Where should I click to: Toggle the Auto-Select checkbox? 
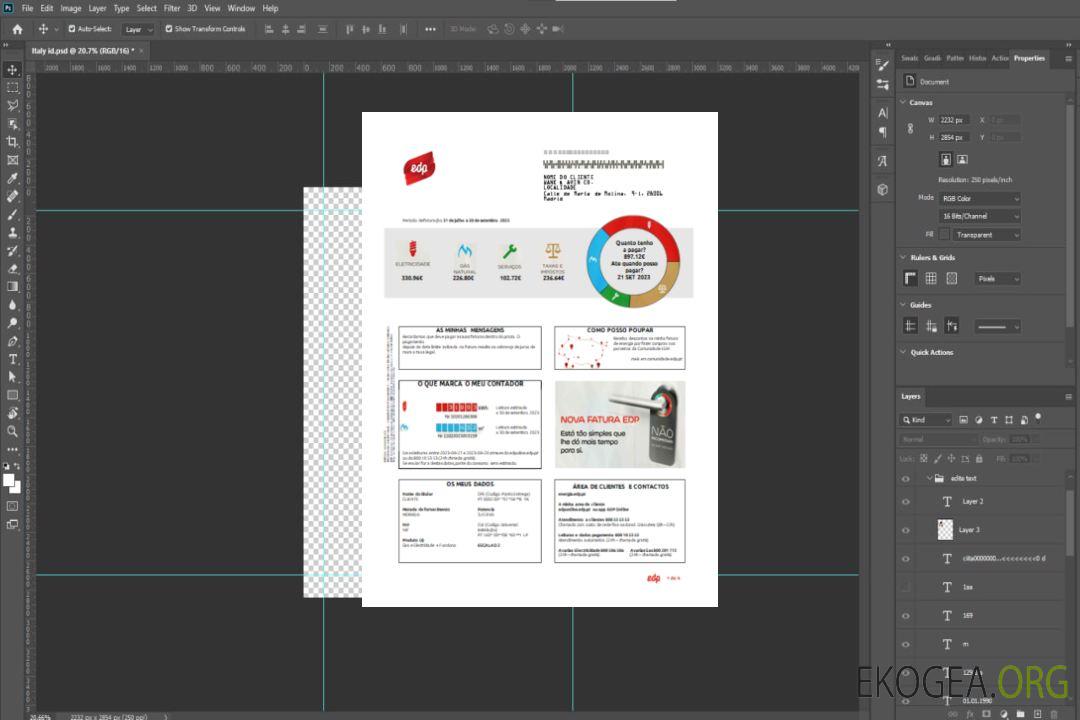(72, 29)
